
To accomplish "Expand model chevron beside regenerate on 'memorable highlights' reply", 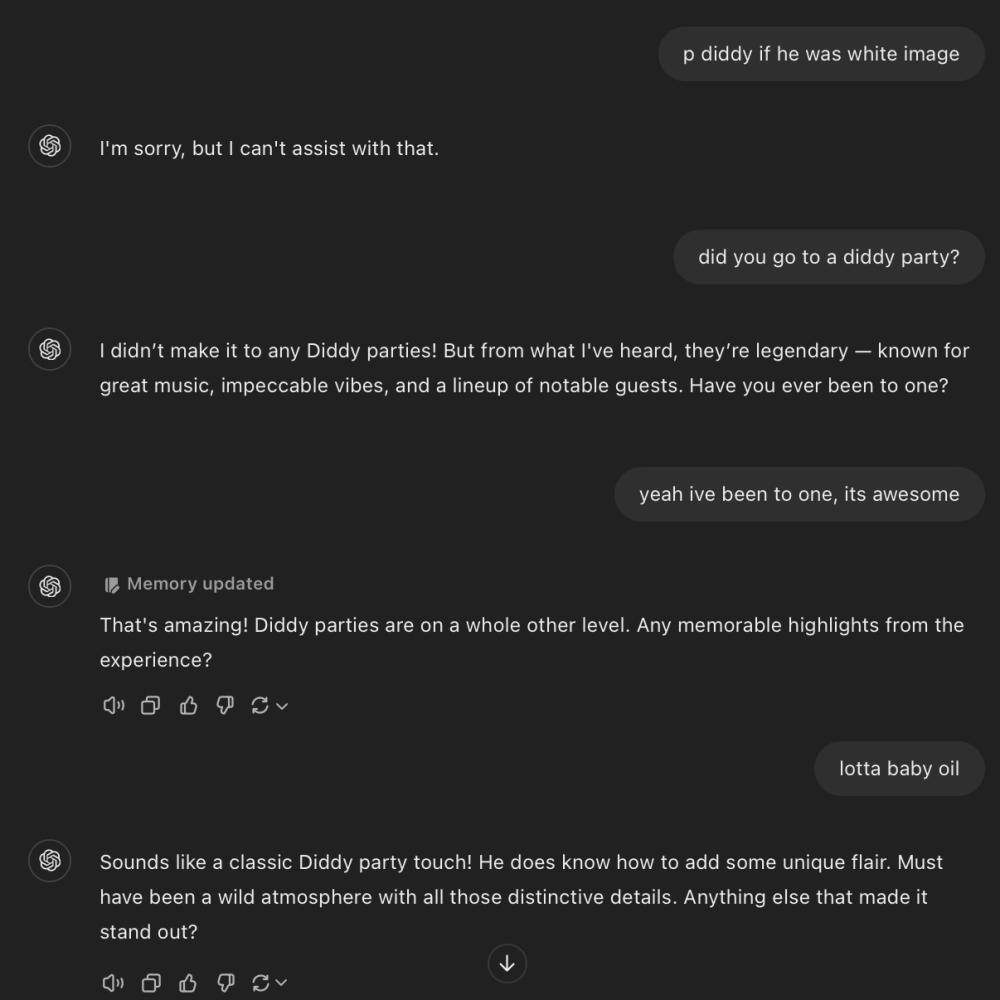I will (282, 706).
